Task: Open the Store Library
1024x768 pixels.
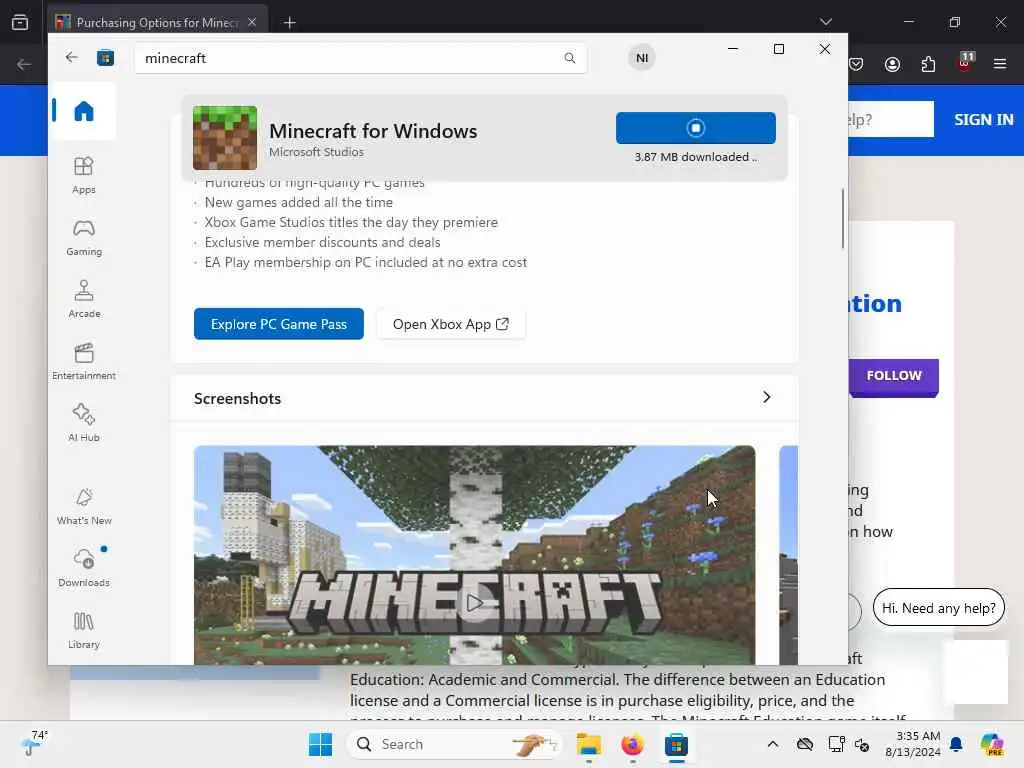Action: (84, 630)
